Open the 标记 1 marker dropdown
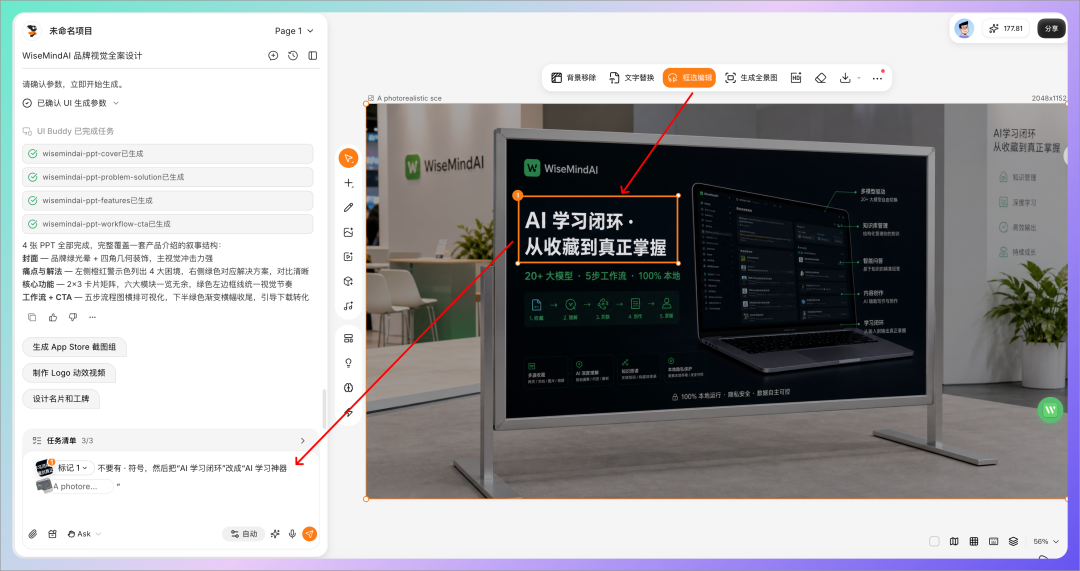 click(75, 468)
